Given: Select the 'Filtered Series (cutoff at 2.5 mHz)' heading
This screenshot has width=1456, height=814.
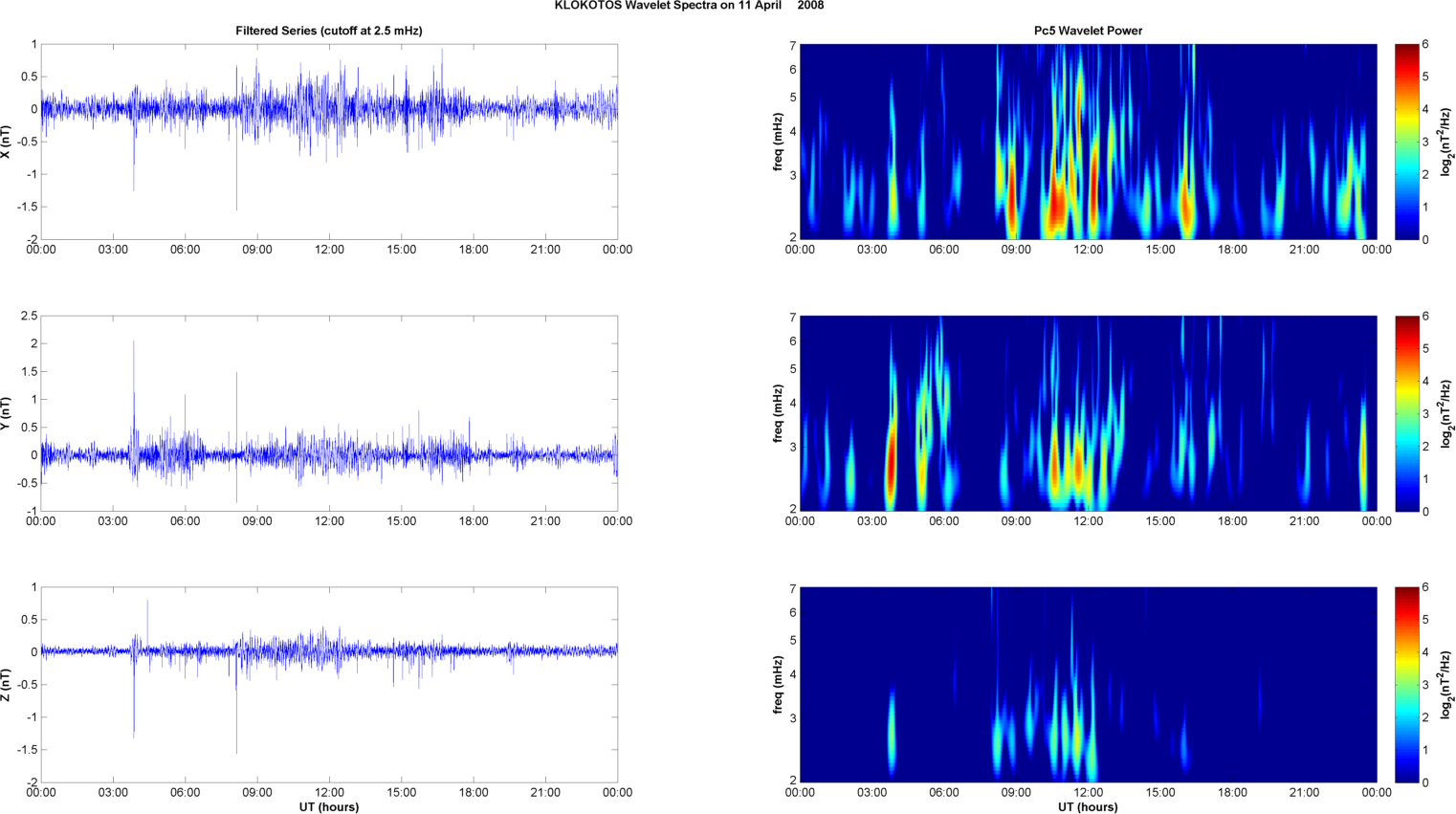Looking at the screenshot, I should pos(329,31).
